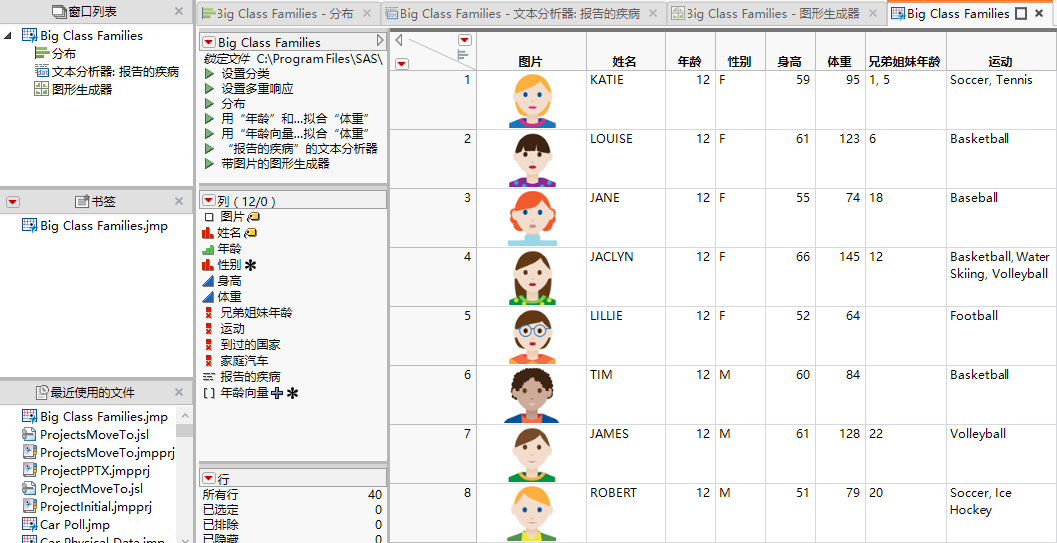
Task: Click KATIE's picture thumbnail in row 1
Action: 531,100
